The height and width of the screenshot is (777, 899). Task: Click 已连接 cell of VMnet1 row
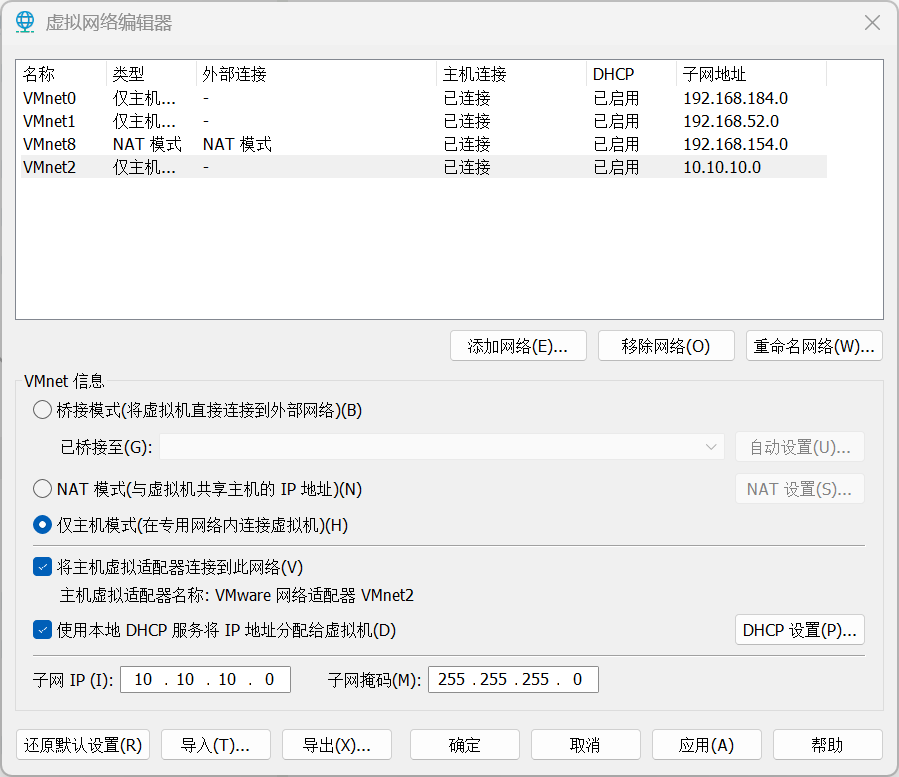tap(467, 121)
